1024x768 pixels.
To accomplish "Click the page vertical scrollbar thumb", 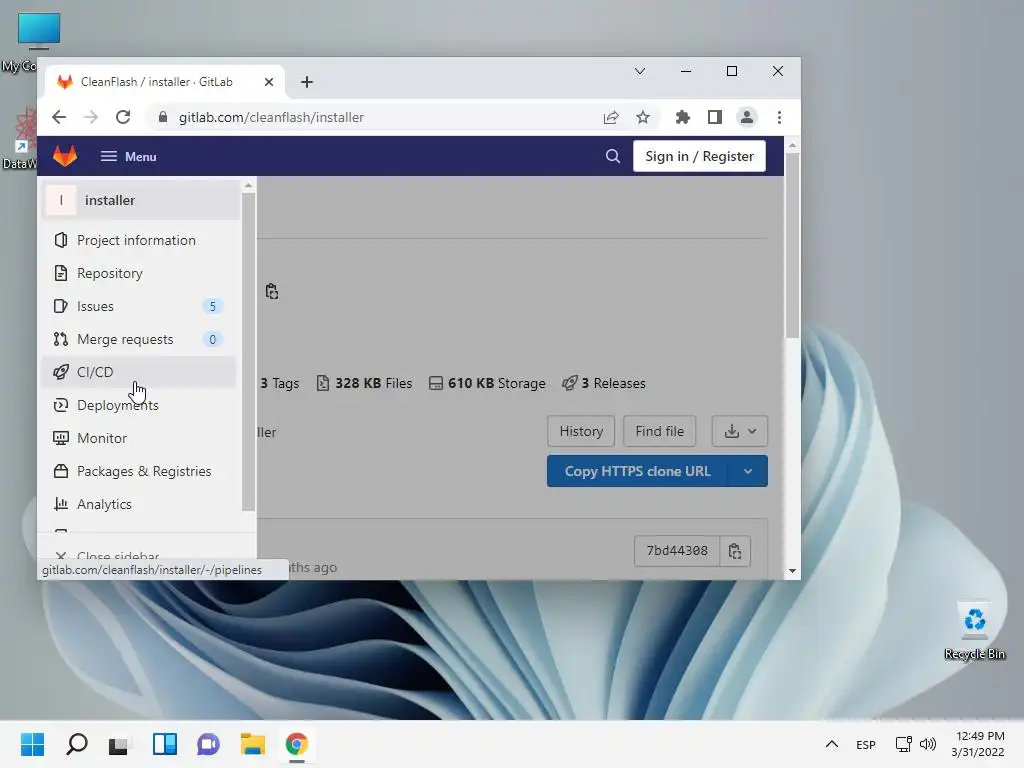I will point(792,245).
